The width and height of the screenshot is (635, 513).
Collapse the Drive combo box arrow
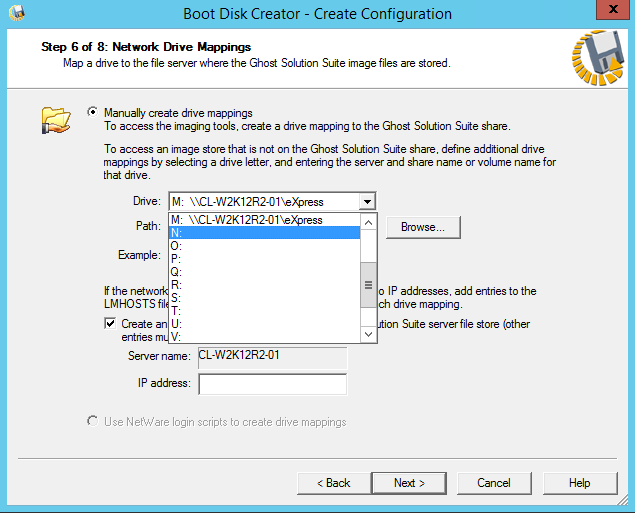pyautogui.click(x=367, y=201)
